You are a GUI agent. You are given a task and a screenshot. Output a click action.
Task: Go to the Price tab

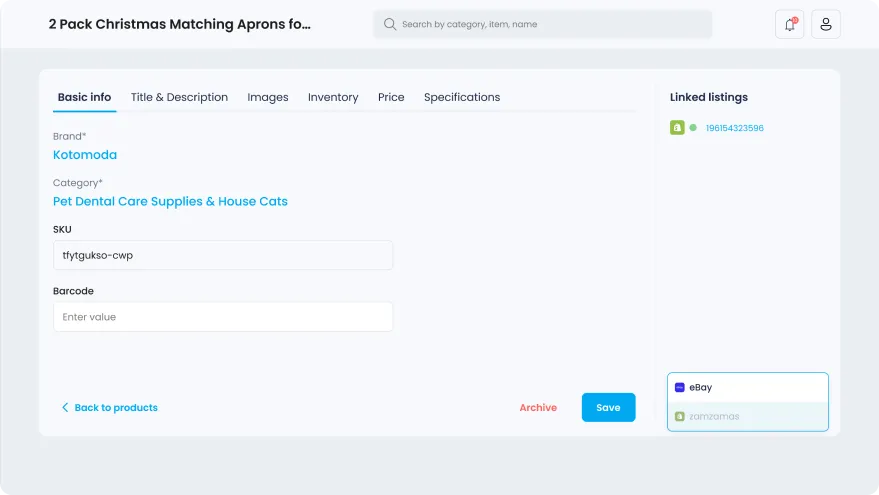click(x=391, y=97)
